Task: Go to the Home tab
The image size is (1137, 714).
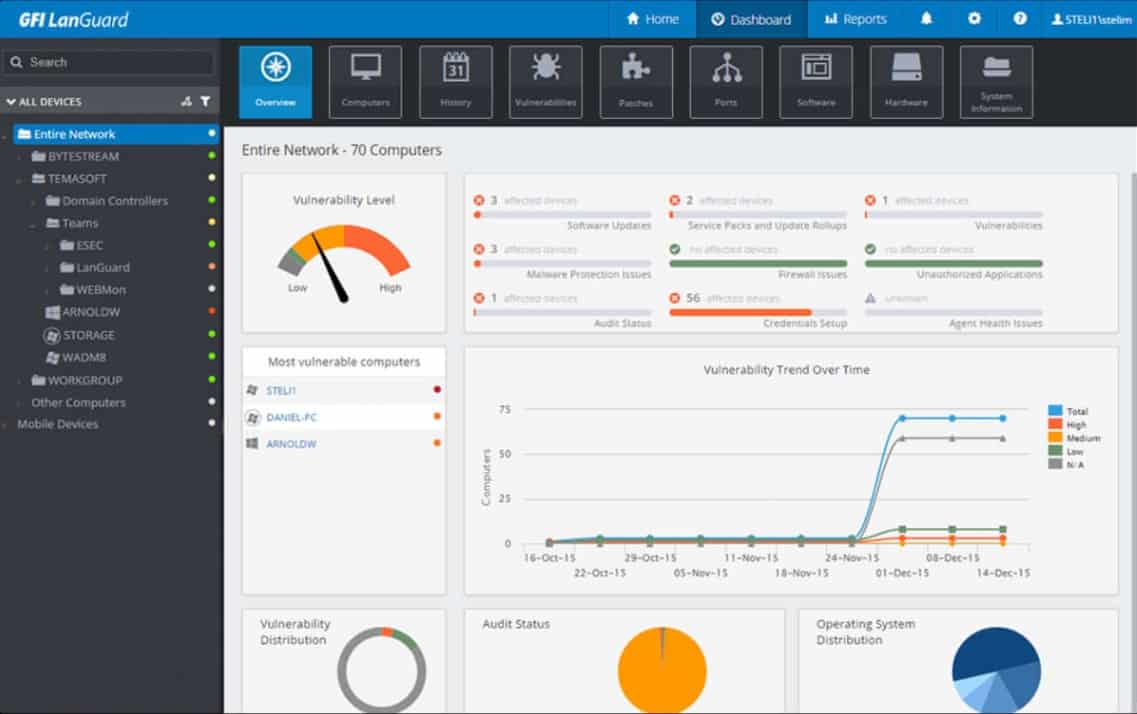Action: (653, 19)
